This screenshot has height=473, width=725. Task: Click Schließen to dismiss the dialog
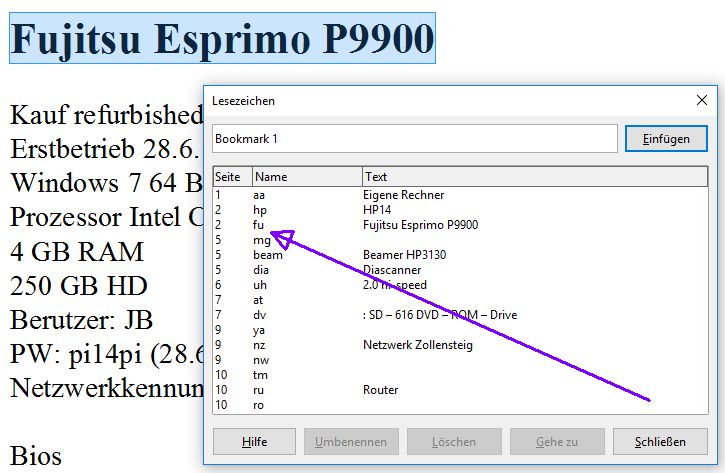coord(660,442)
